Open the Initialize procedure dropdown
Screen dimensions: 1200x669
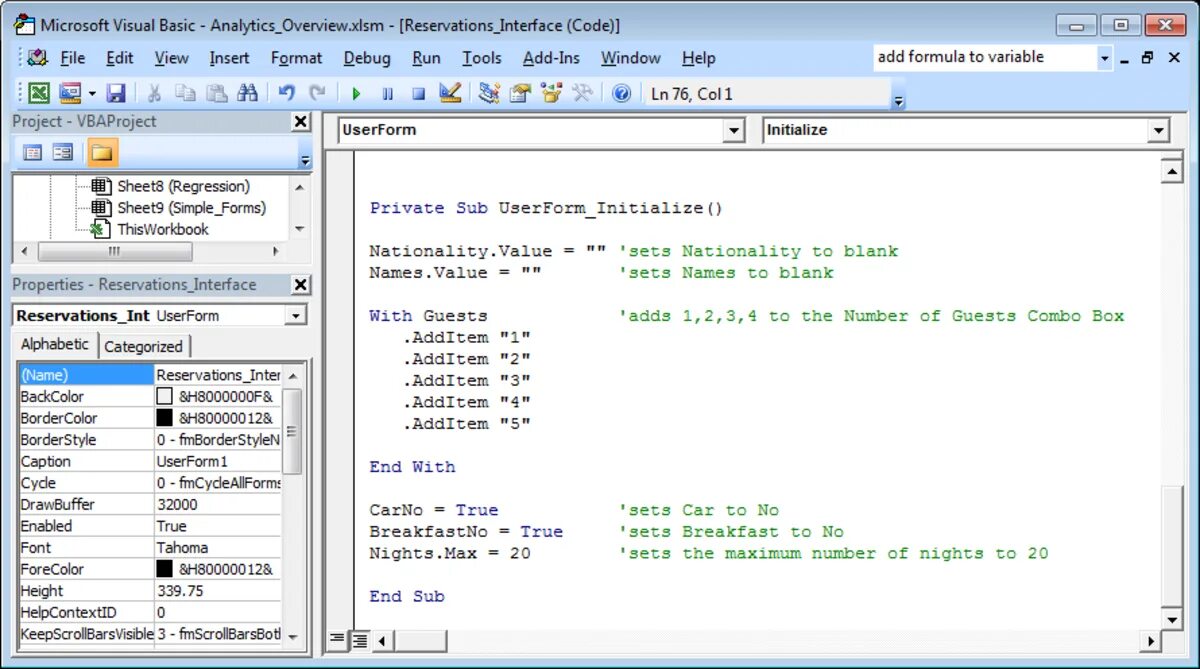click(x=1159, y=130)
